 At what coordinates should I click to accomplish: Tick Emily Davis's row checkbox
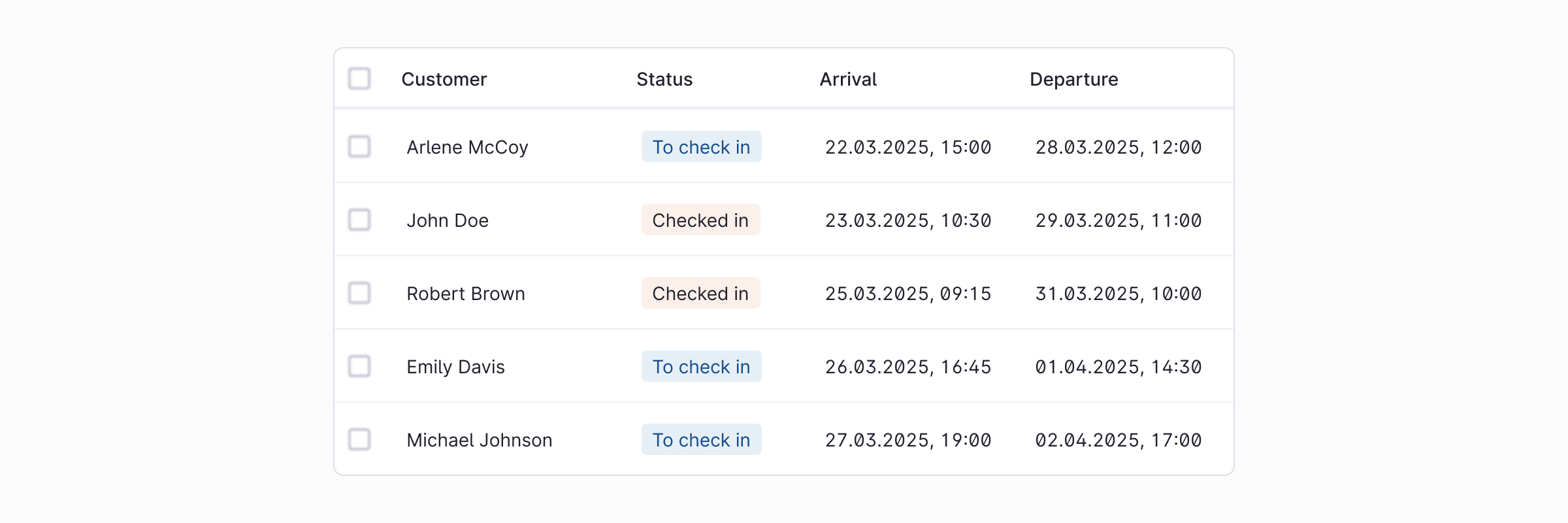(360, 367)
